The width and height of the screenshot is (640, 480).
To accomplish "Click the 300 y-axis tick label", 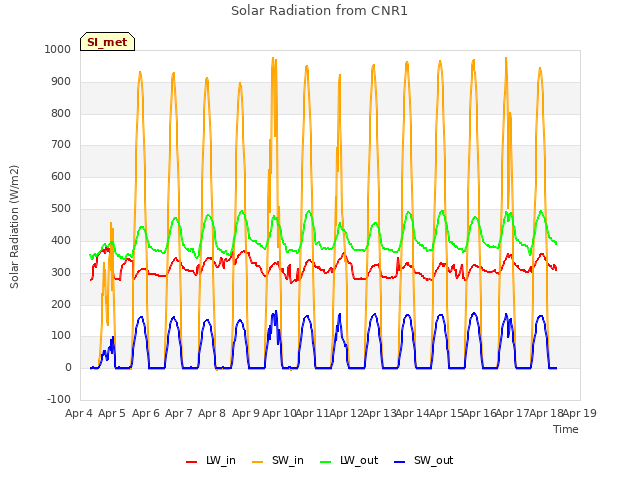I will coord(61,272).
